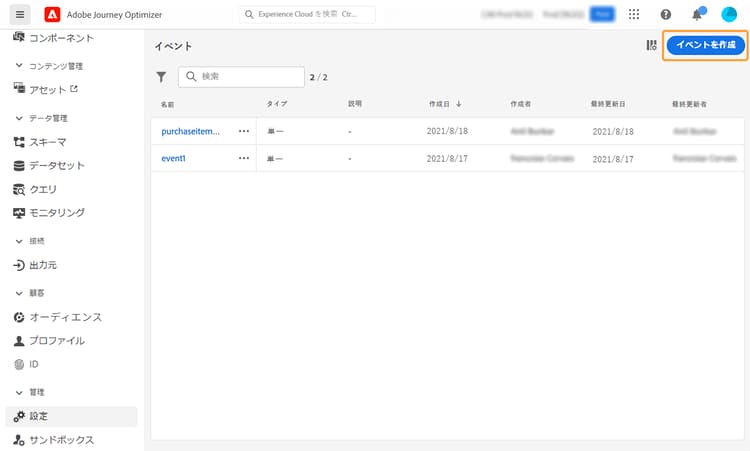Collapse the 顧客 section

click(x=19, y=293)
